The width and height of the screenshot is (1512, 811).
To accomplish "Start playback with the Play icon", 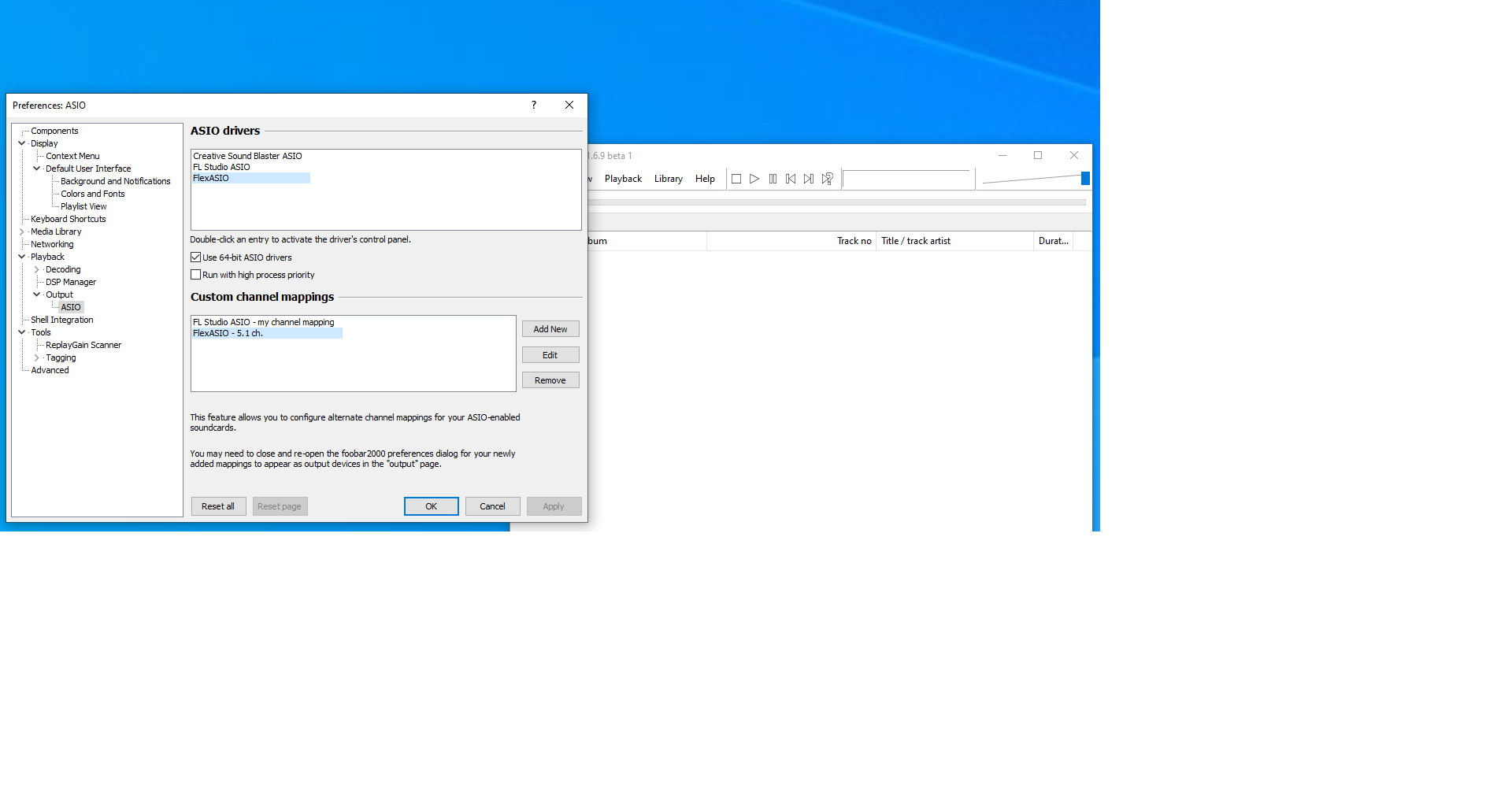I will (x=754, y=179).
